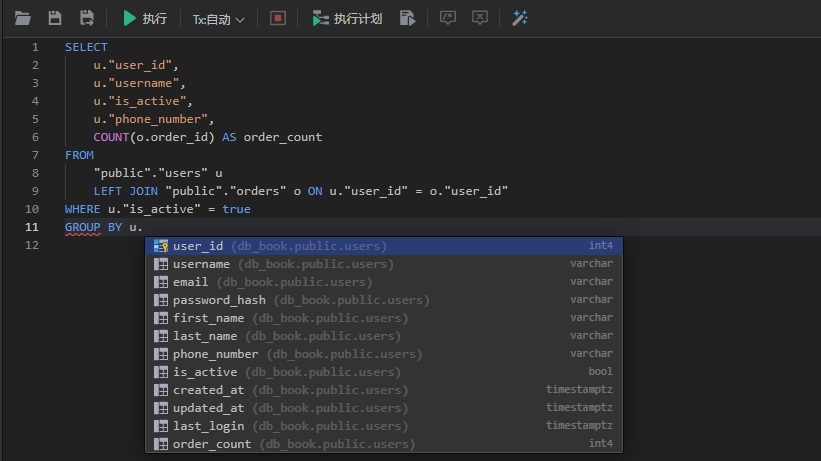This screenshot has height=461, width=821.
Task: Select is_active autocomplete suggestion
Action: (x=384, y=372)
